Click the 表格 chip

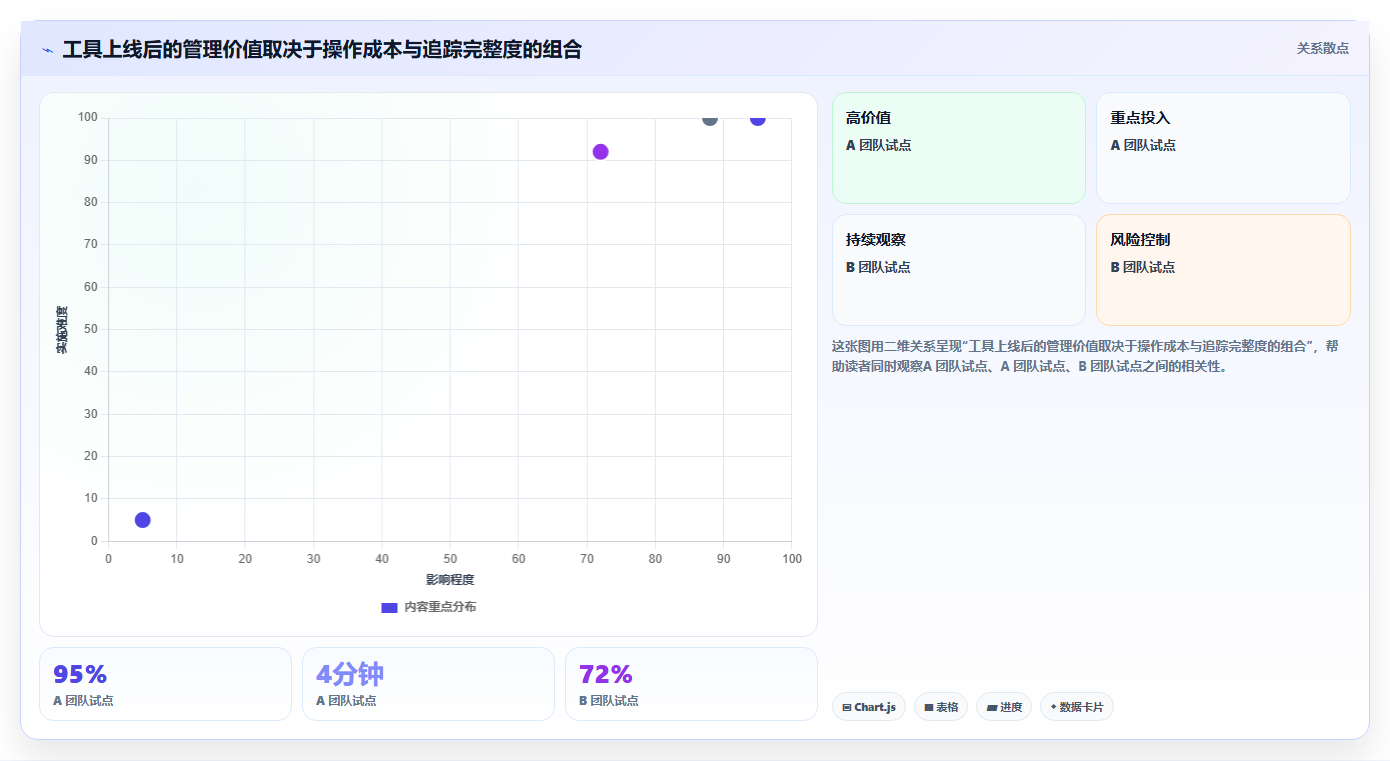pos(941,707)
